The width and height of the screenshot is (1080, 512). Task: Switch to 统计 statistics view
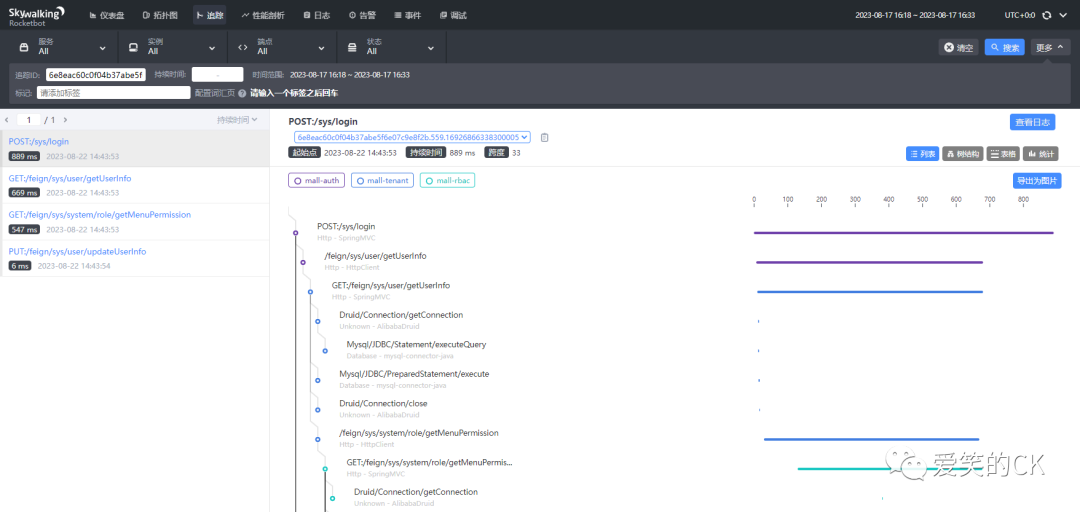click(x=1041, y=154)
